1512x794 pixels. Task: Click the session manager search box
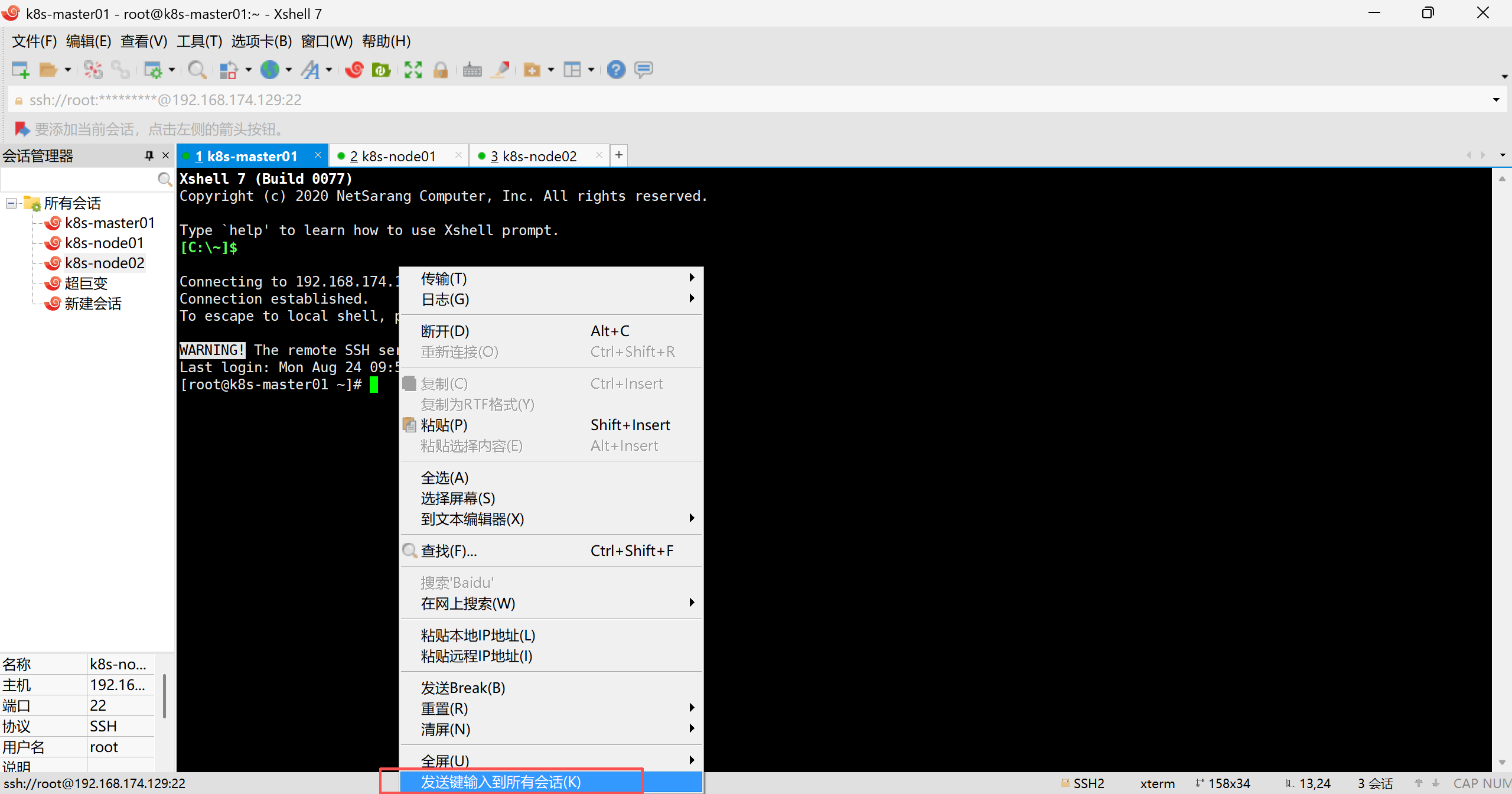click(78, 178)
